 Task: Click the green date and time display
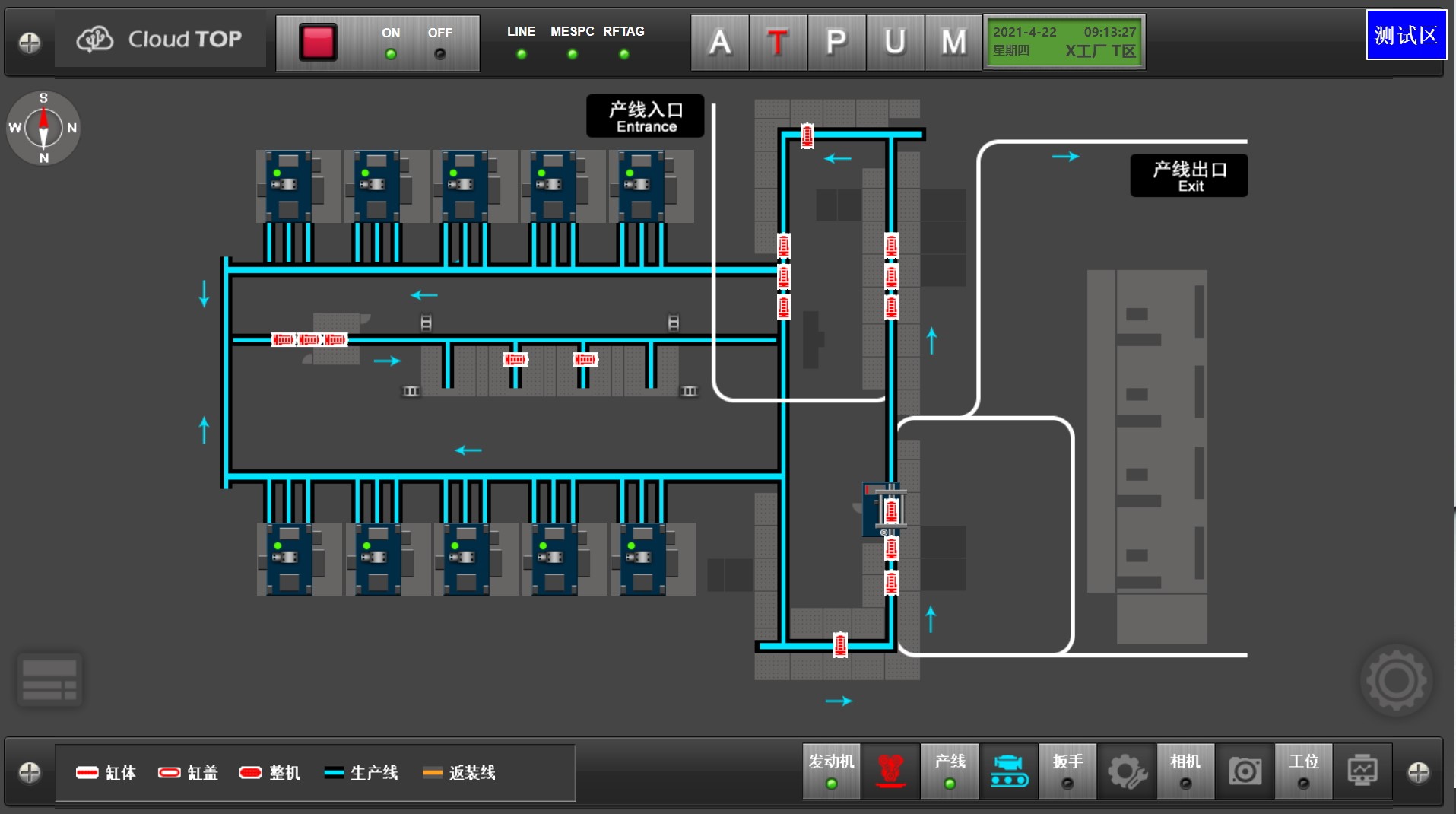pyautogui.click(x=1064, y=43)
